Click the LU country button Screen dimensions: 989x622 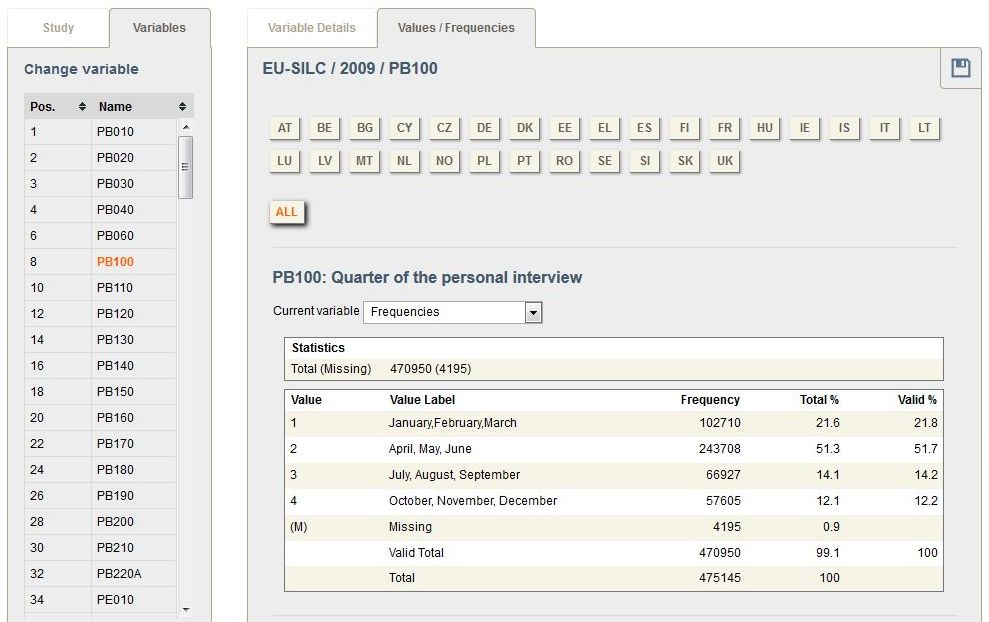284,160
